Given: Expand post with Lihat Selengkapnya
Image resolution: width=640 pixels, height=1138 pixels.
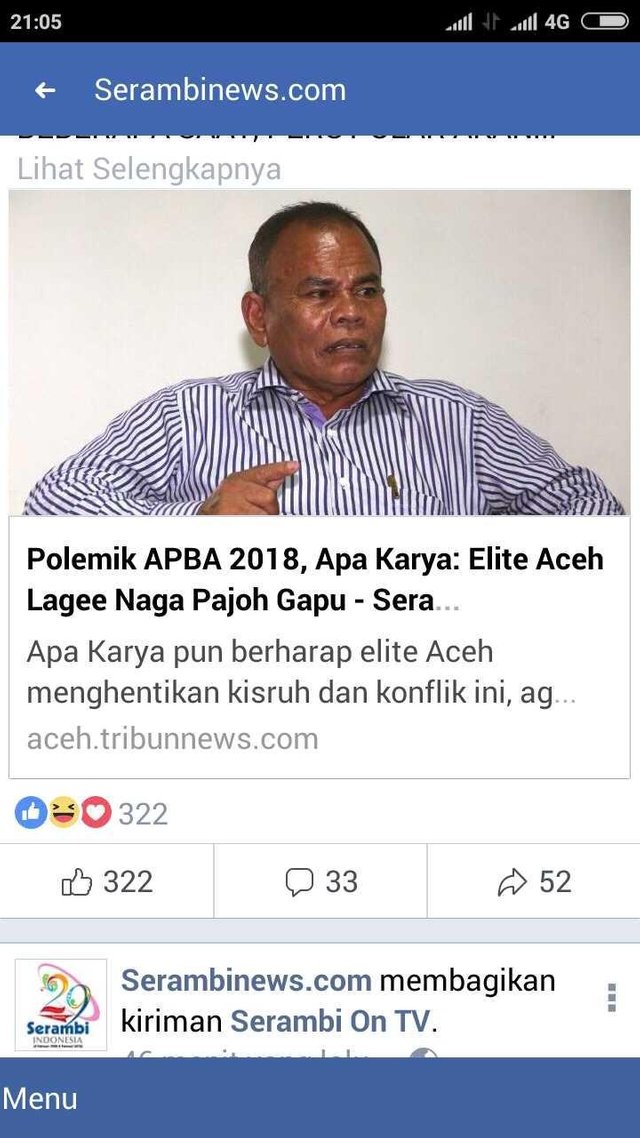Looking at the screenshot, I should tap(149, 169).
